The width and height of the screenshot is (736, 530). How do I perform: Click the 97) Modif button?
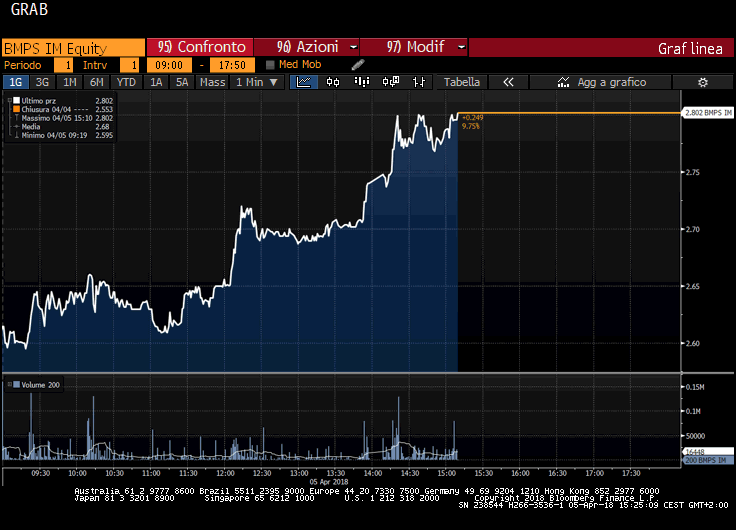coord(414,47)
